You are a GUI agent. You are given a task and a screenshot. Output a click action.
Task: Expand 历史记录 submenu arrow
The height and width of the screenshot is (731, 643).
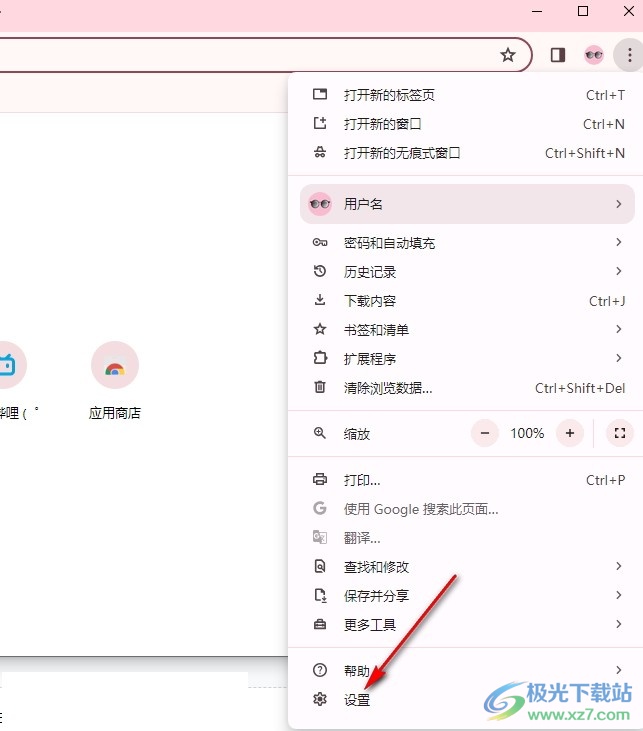pyautogui.click(x=619, y=271)
